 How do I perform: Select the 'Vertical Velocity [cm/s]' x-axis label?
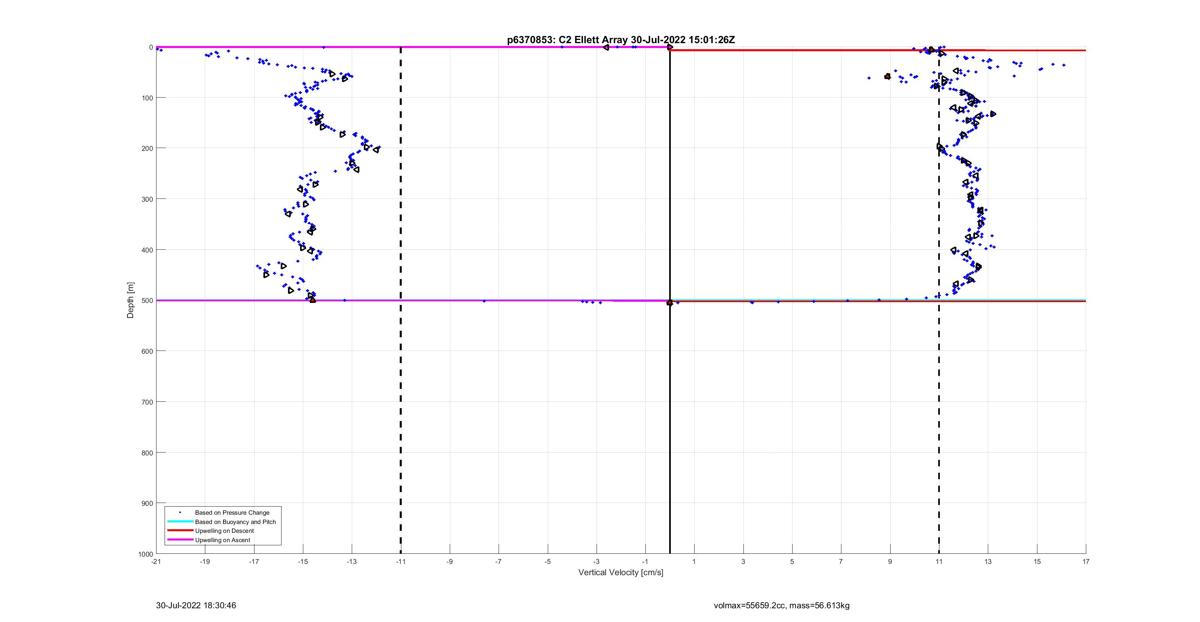[x=620, y=573]
